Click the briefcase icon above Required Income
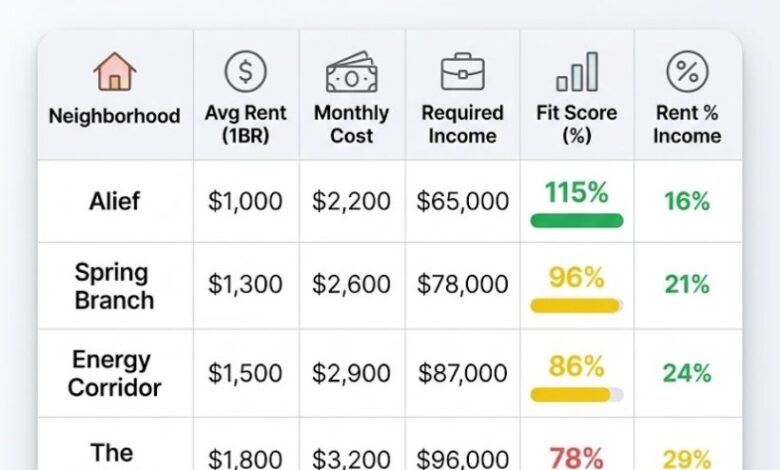 click(462, 72)
